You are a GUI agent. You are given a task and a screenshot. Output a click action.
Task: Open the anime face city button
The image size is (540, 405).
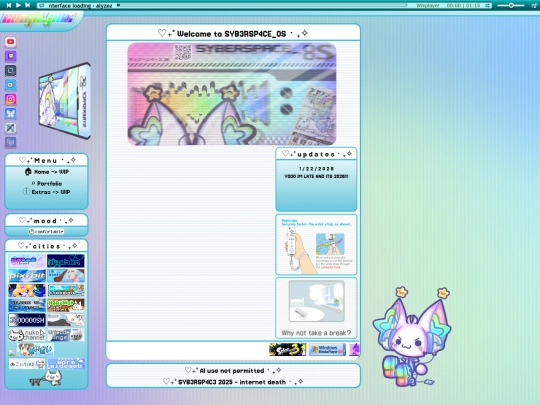tap(35, 350)
